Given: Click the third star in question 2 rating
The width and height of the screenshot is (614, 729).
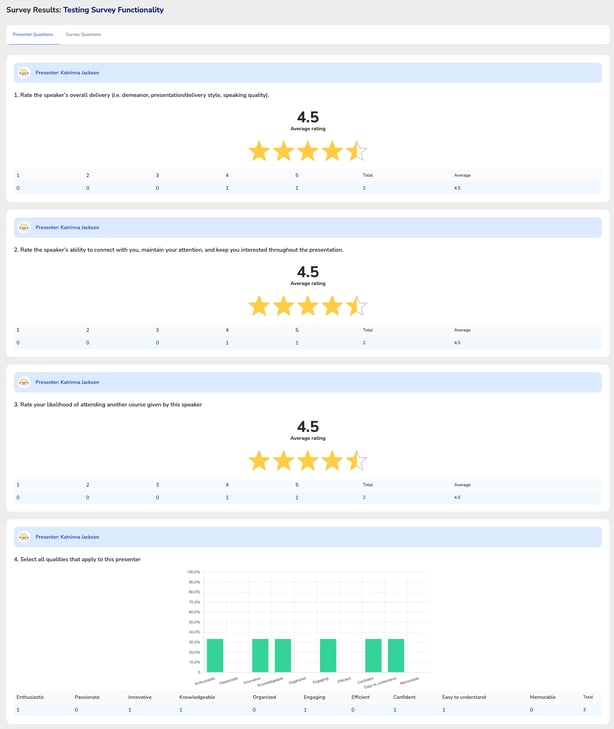Looking at the screenshot, I should click(308, 306).
